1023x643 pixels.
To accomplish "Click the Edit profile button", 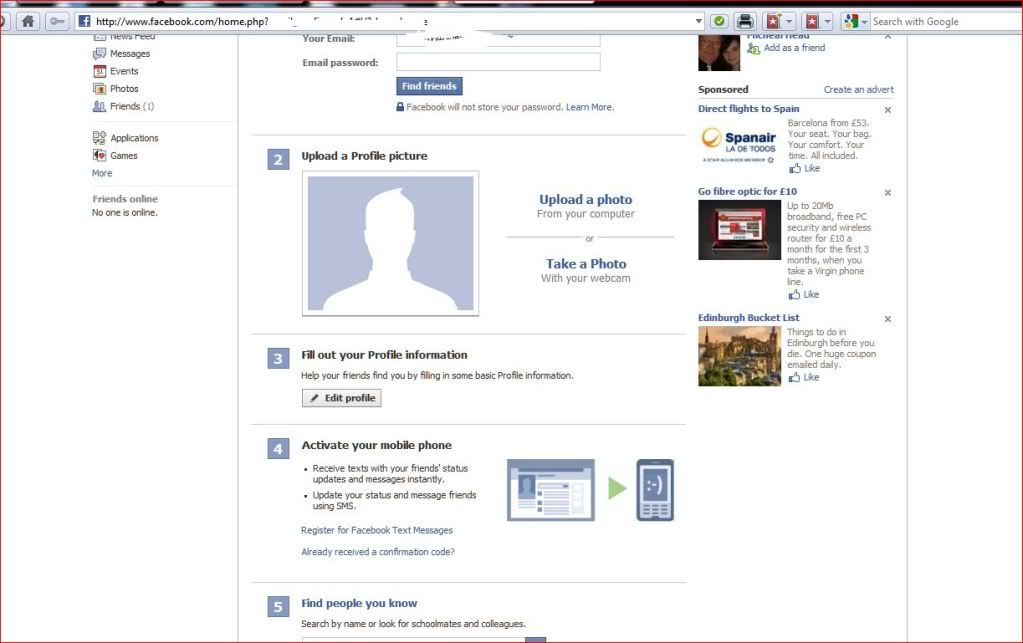I will [x=342, y=398].
